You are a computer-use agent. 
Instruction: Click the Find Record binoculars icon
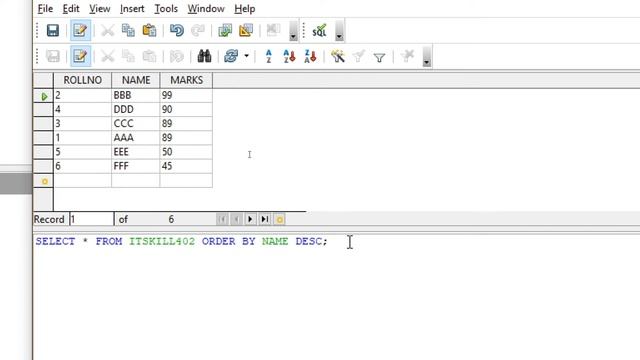[x=204, y=56]
